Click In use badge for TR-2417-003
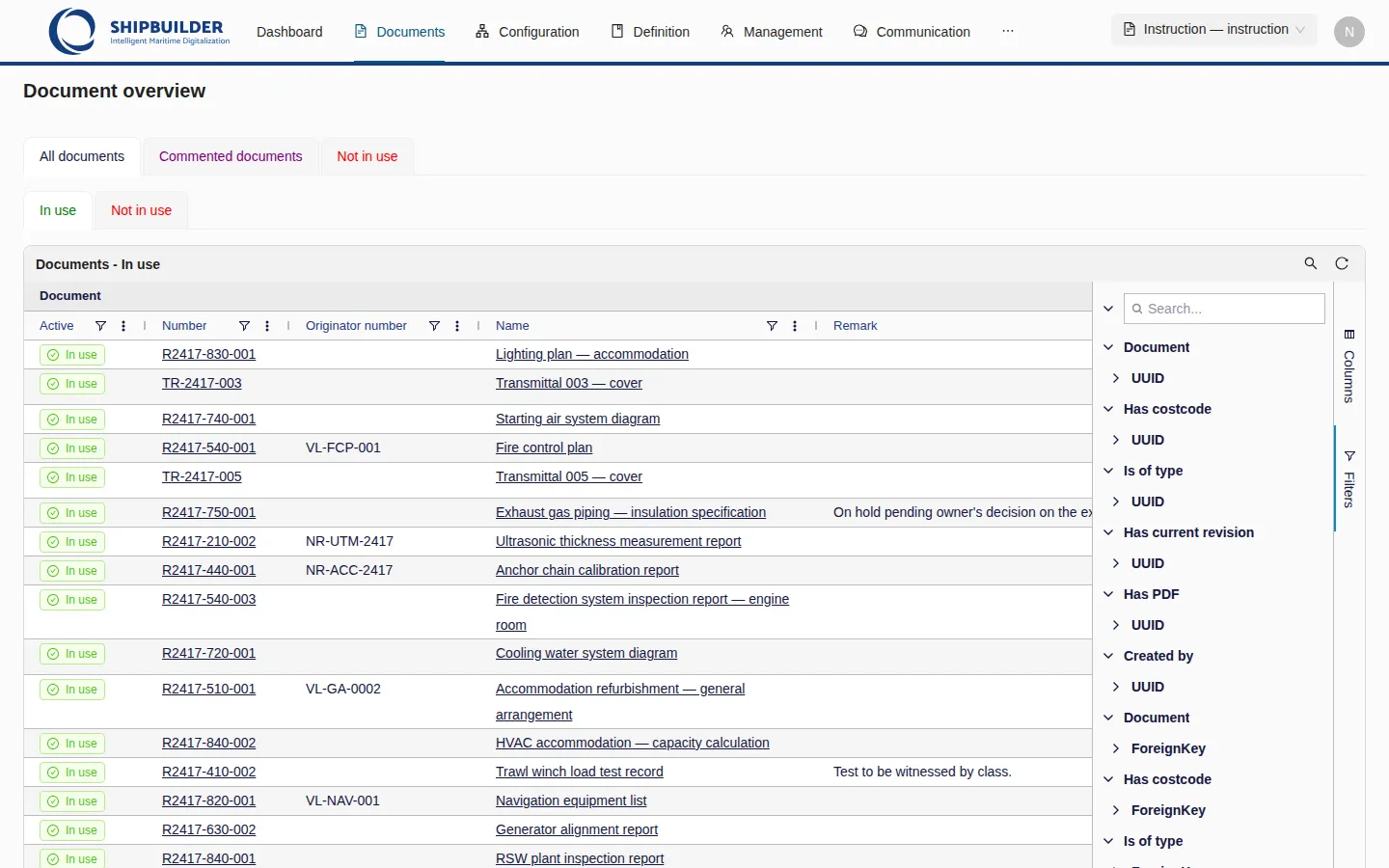Viewport: 1389px width, 868px height. click(x=72, y=384)
